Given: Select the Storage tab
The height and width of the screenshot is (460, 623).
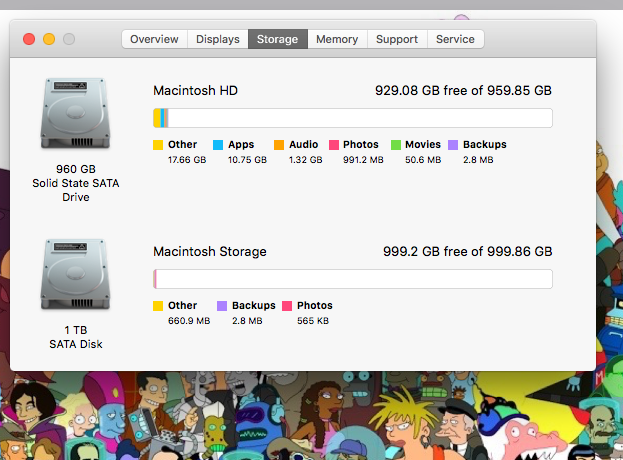Looking at the screenshot, I should pos(278,39).
